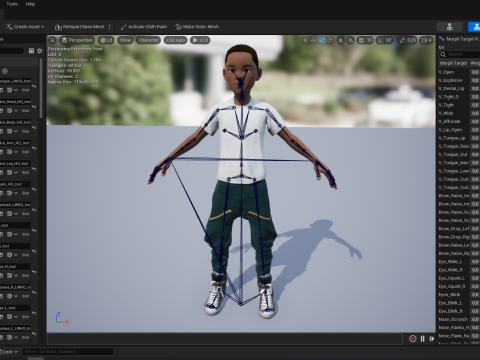Browse to Skin_Arm_HQ material asset icon

2,152
